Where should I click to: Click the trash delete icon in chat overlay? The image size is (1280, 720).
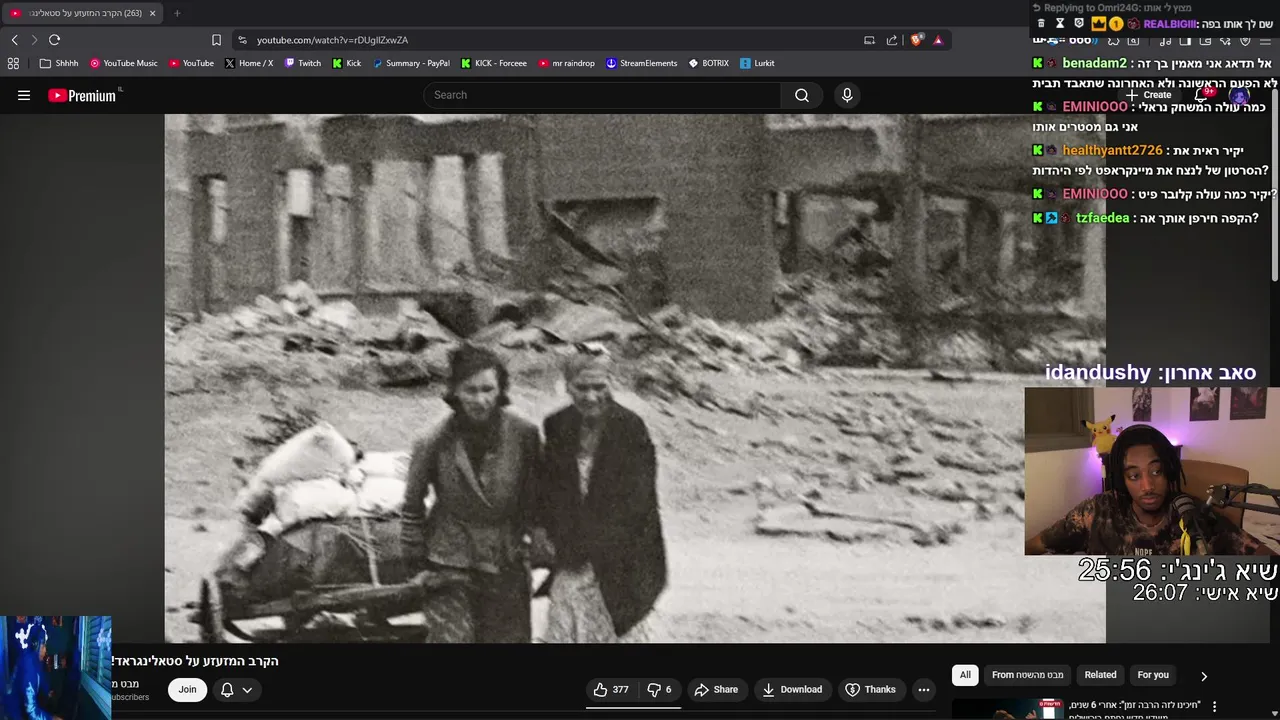coord(1041,23)
